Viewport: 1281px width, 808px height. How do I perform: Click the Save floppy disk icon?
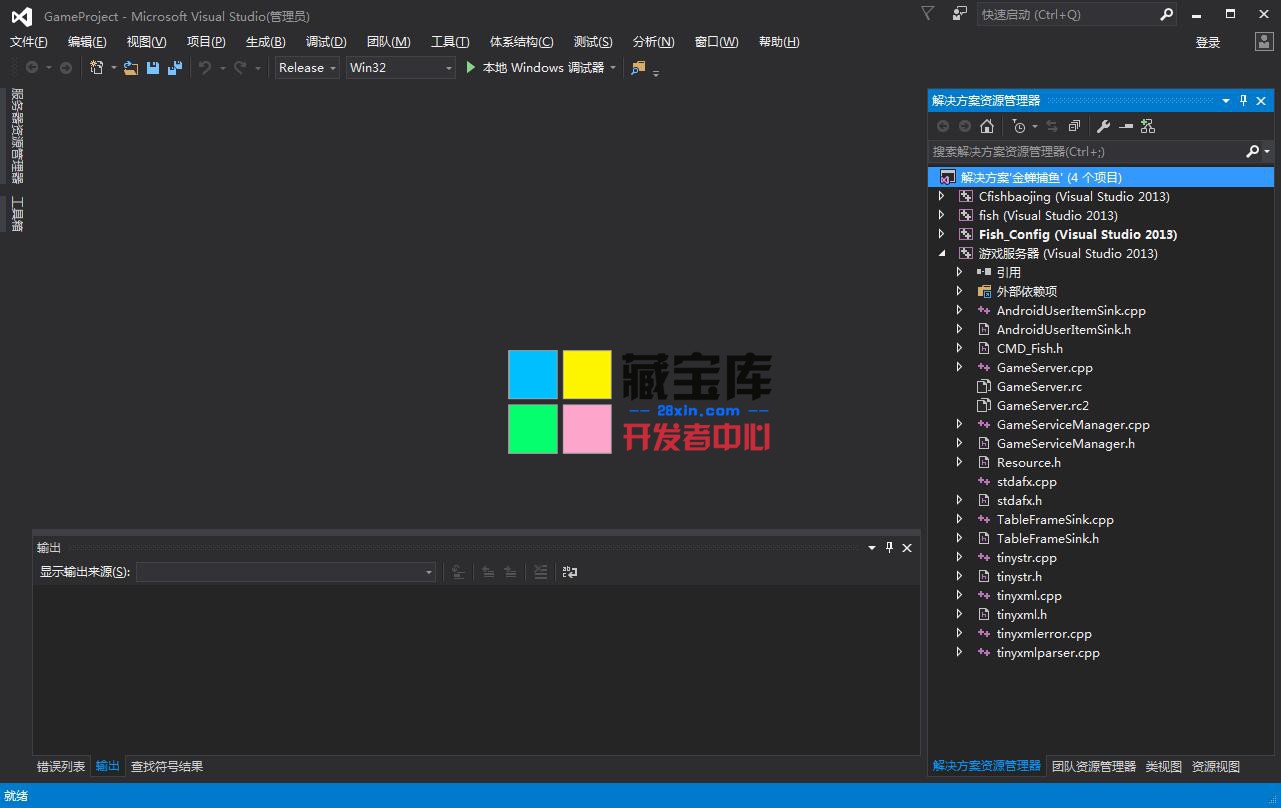(x=153, y=68)
